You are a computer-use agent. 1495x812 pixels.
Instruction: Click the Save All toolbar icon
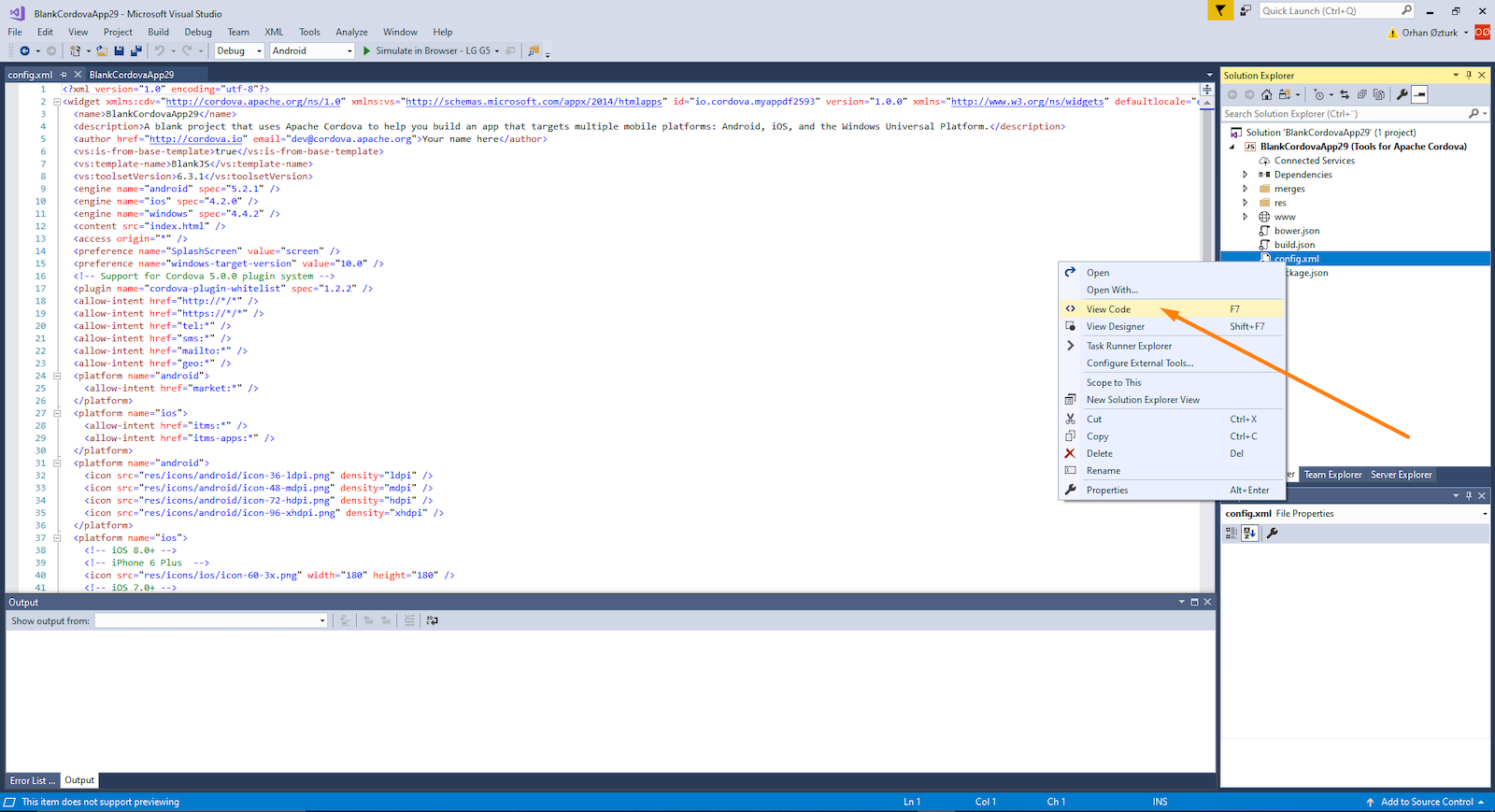point(136,50)
